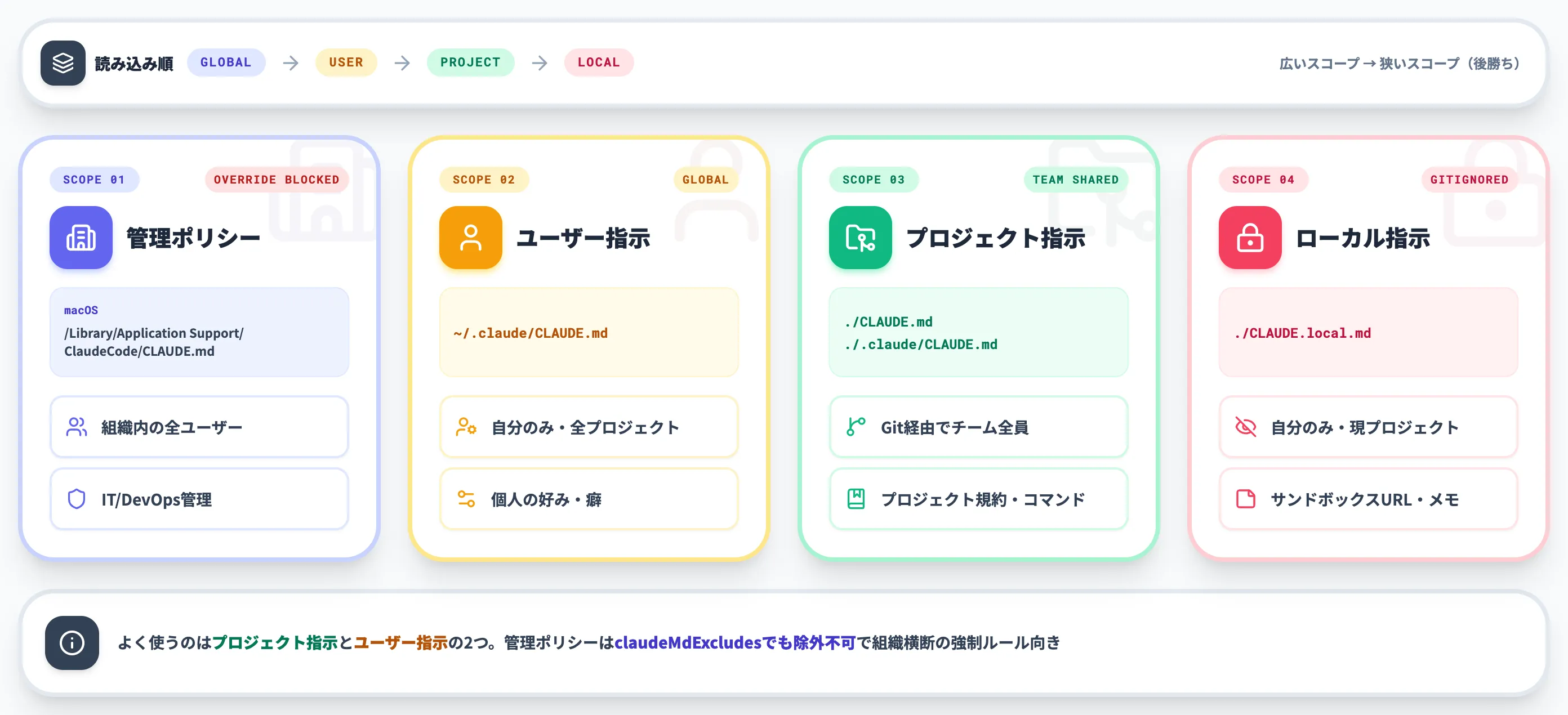This screenshot has width=1568, height=715.
Task: Click the Git経由でチーム全員 row text
Action: (x=955, y=427)
